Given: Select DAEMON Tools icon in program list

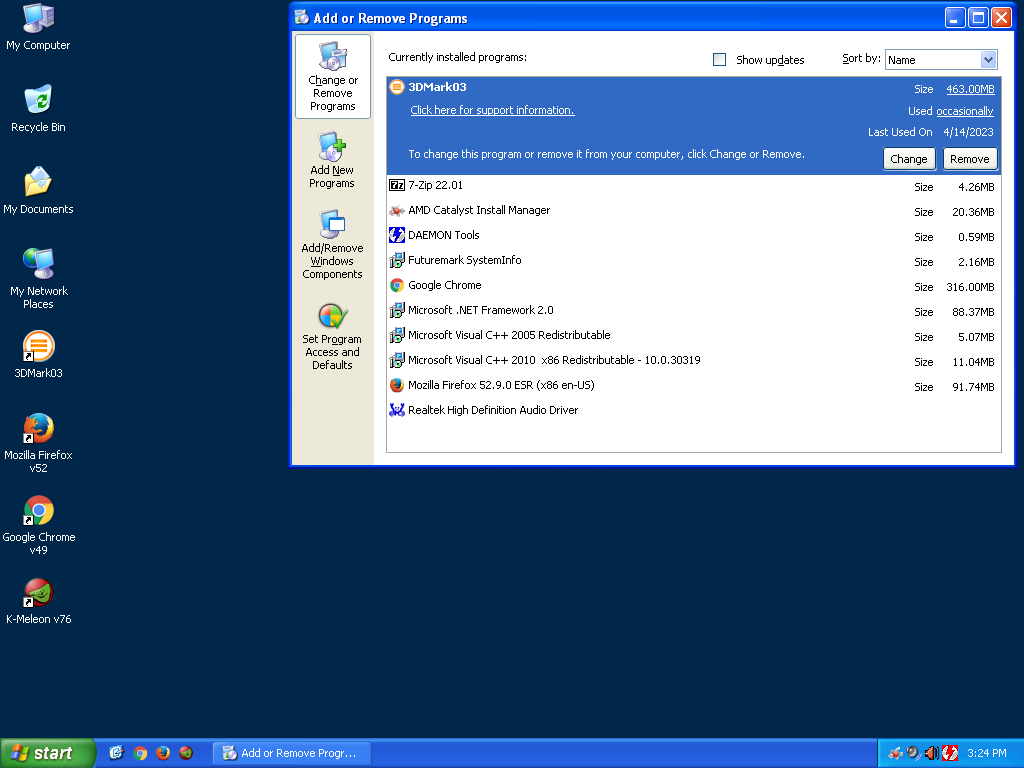Looking at the screenshot, I should [396, 235].
